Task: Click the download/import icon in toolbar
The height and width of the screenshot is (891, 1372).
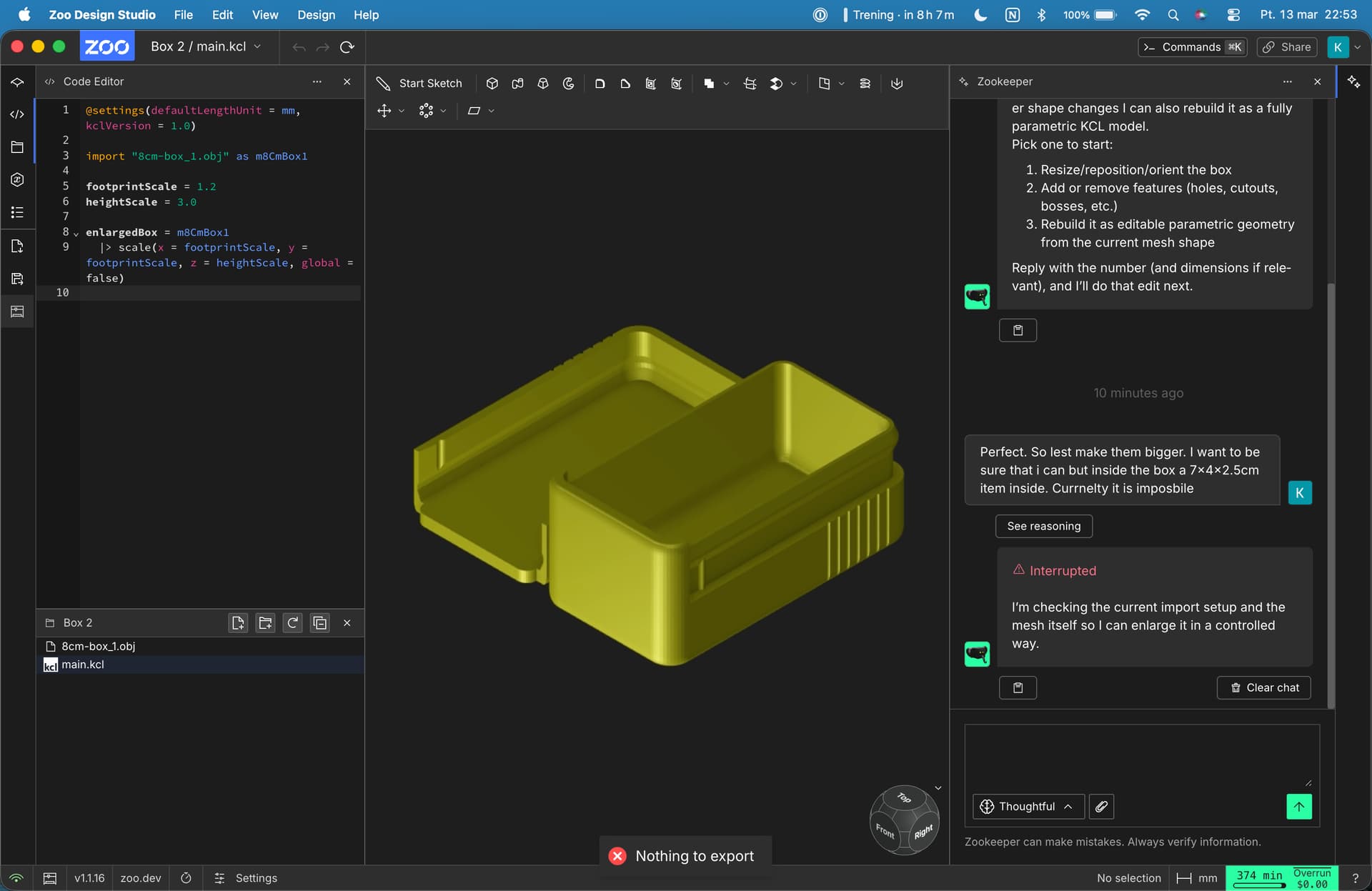Action: pos(897,84)
